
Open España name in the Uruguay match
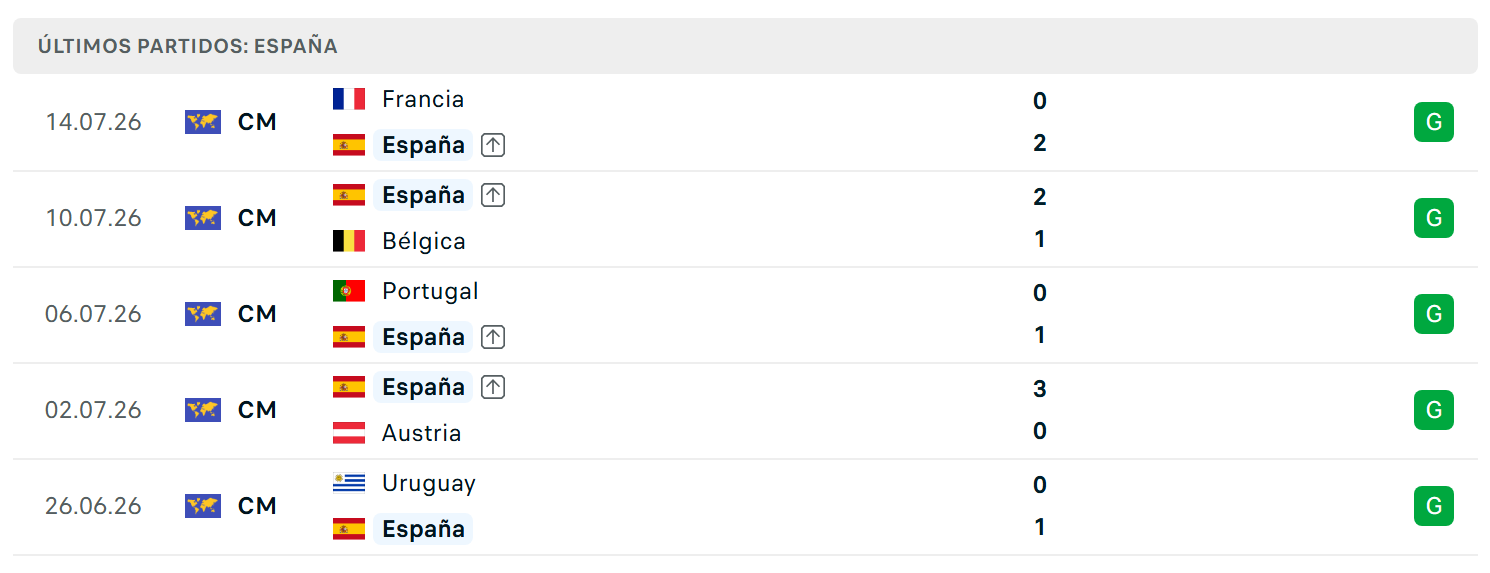coord(423,529)
